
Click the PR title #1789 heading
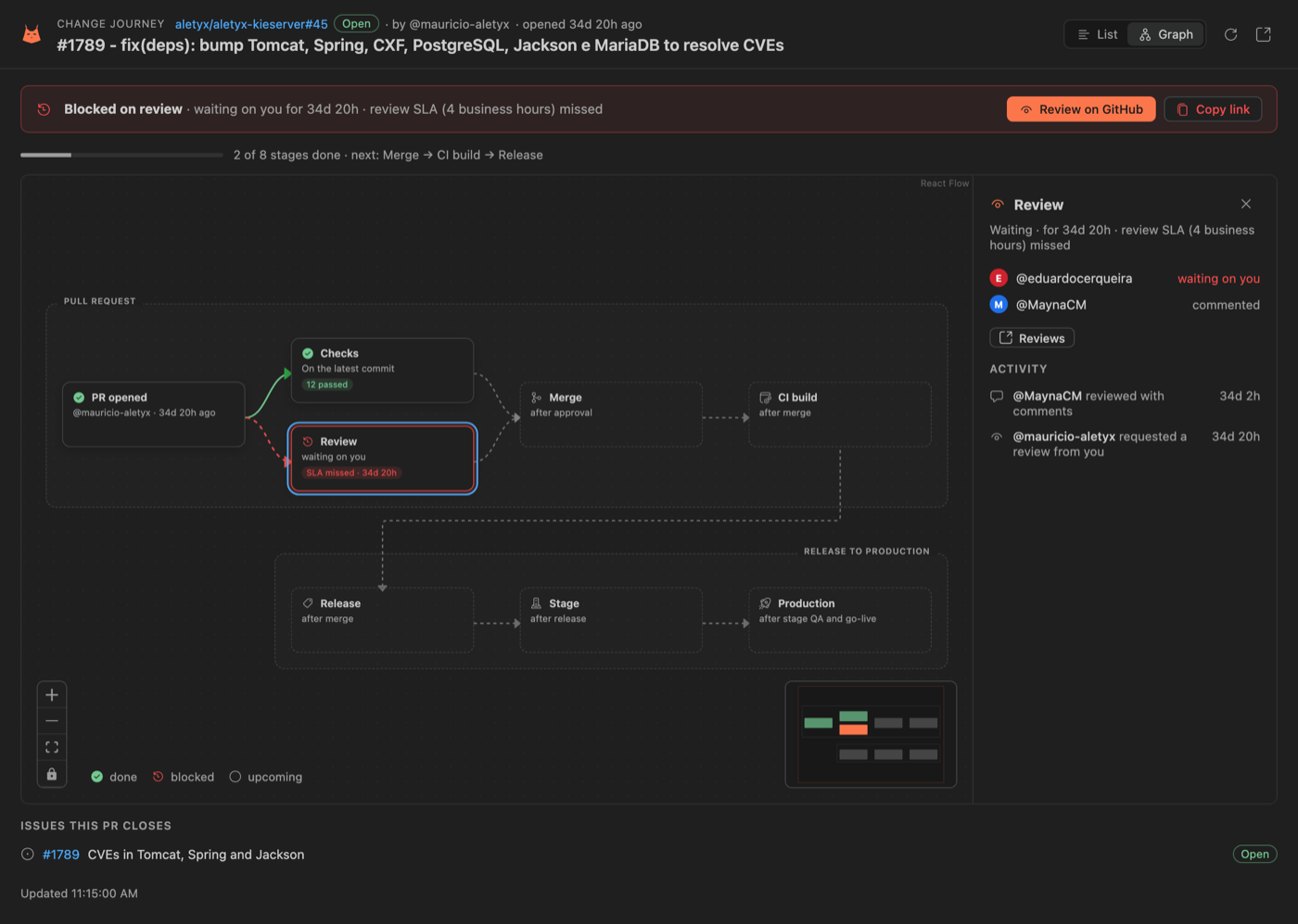click(x=420, y=45)
